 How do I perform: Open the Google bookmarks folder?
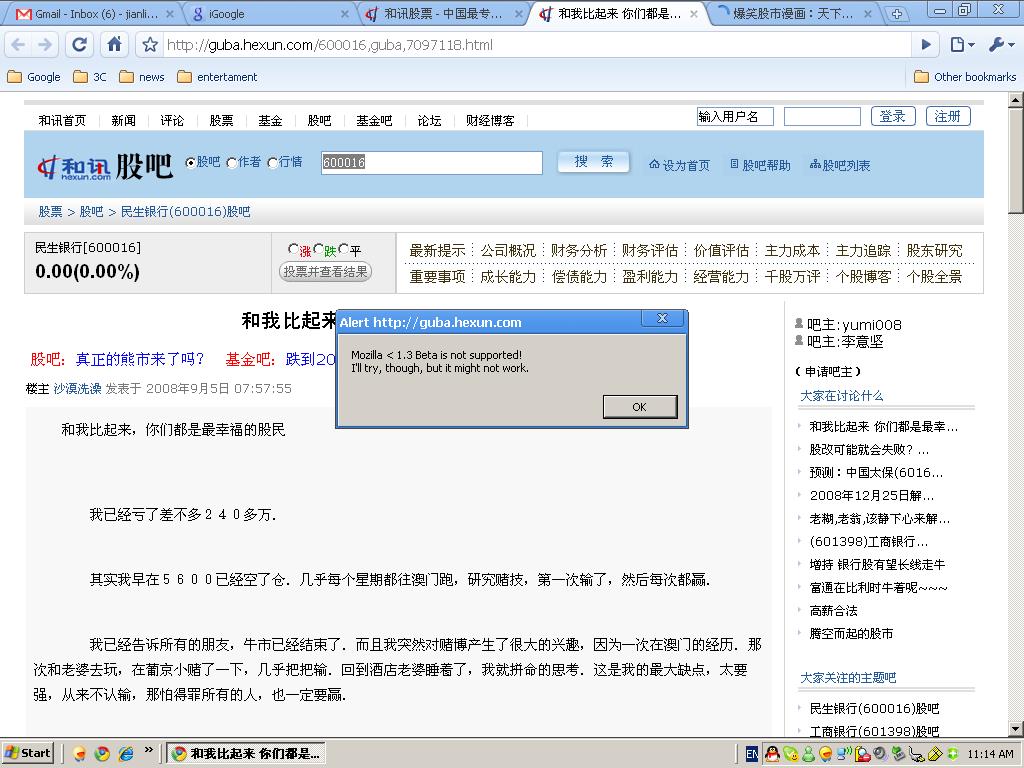(34, 77)
